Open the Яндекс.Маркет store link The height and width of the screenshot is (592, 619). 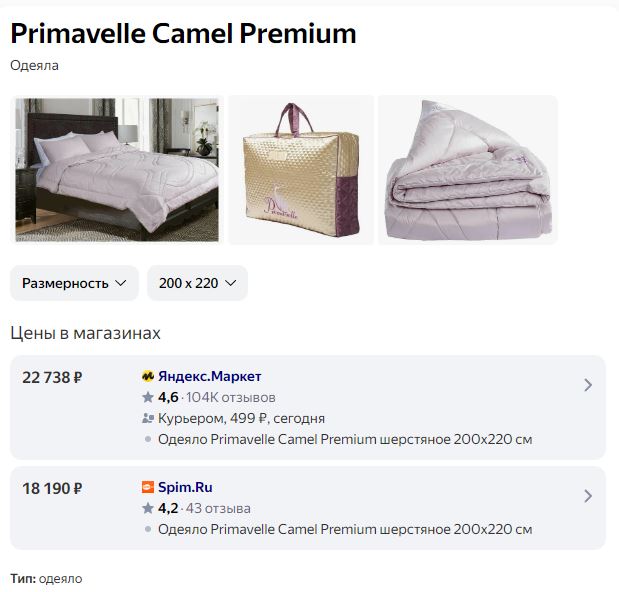(x=209, y=377)
